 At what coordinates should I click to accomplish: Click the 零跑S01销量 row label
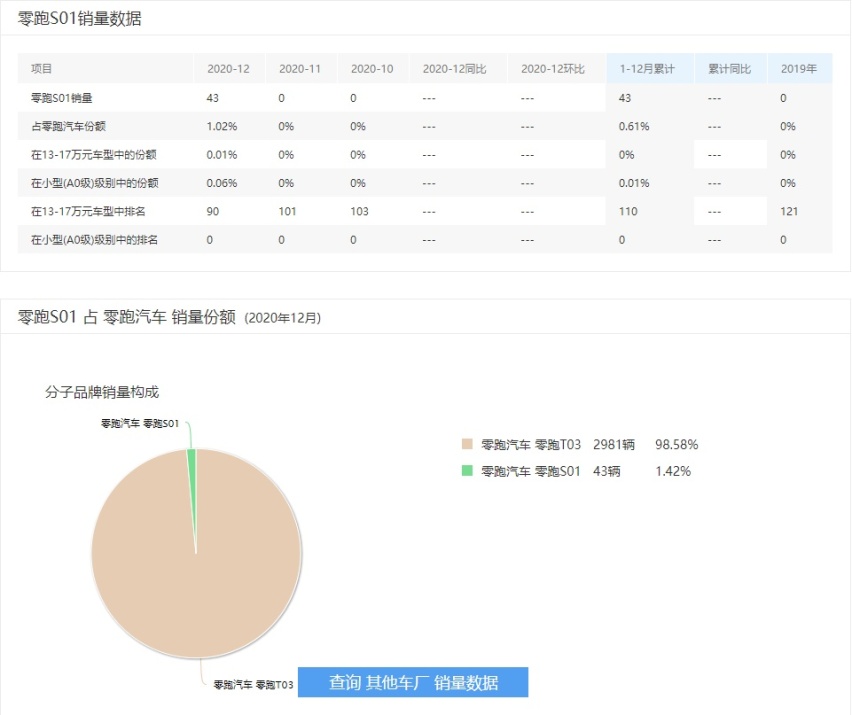[x=61, y=98]
